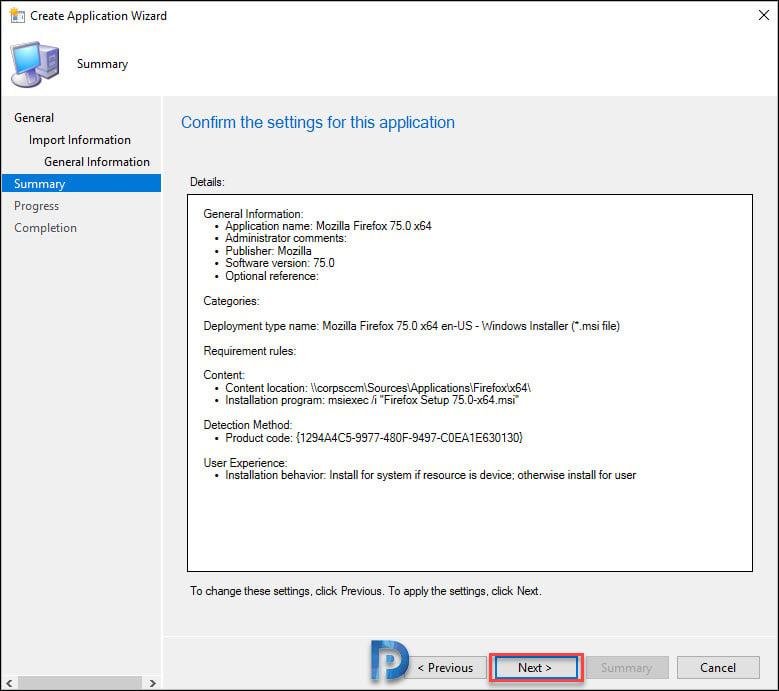
Task: Click the right arrow of the sidebar scrollbar
Action: [152, 683]
